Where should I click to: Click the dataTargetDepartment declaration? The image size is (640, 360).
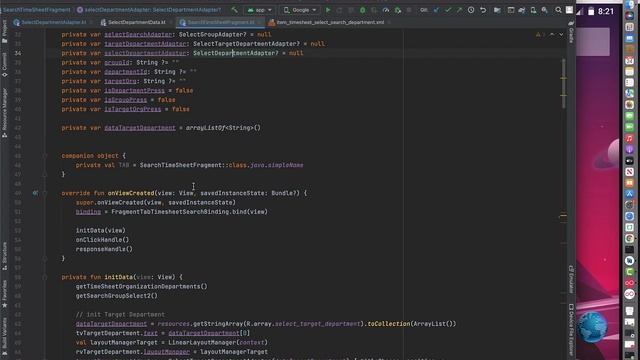click(140, 128)
